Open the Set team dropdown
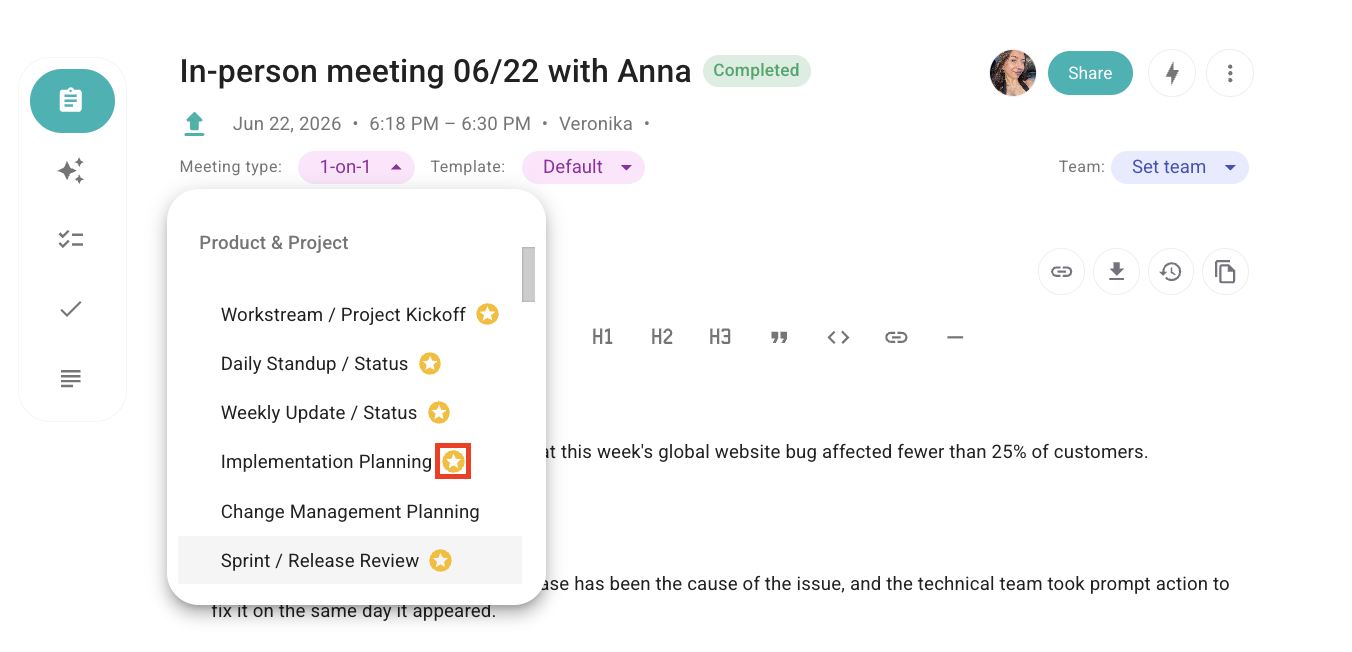The height and width of the screenshot is (652, 1352). [1180, 167]
